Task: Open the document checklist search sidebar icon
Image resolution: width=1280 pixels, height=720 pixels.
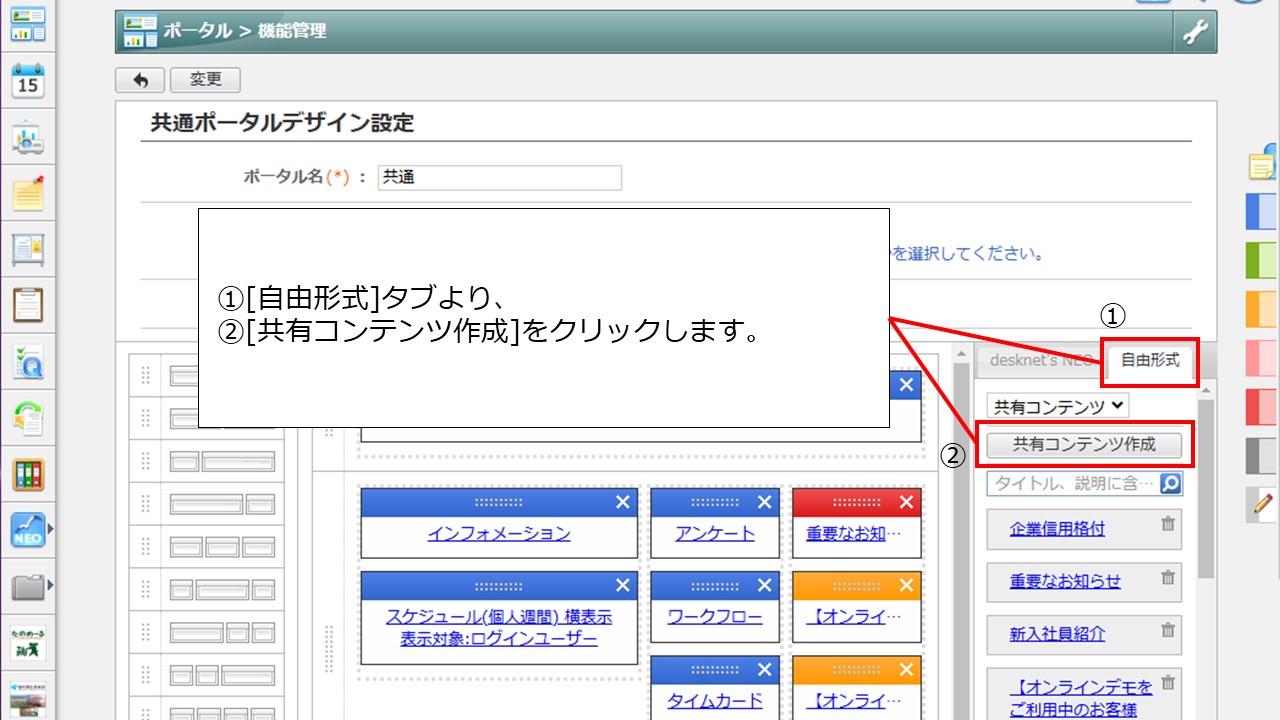Action: (x=28, y=361)
